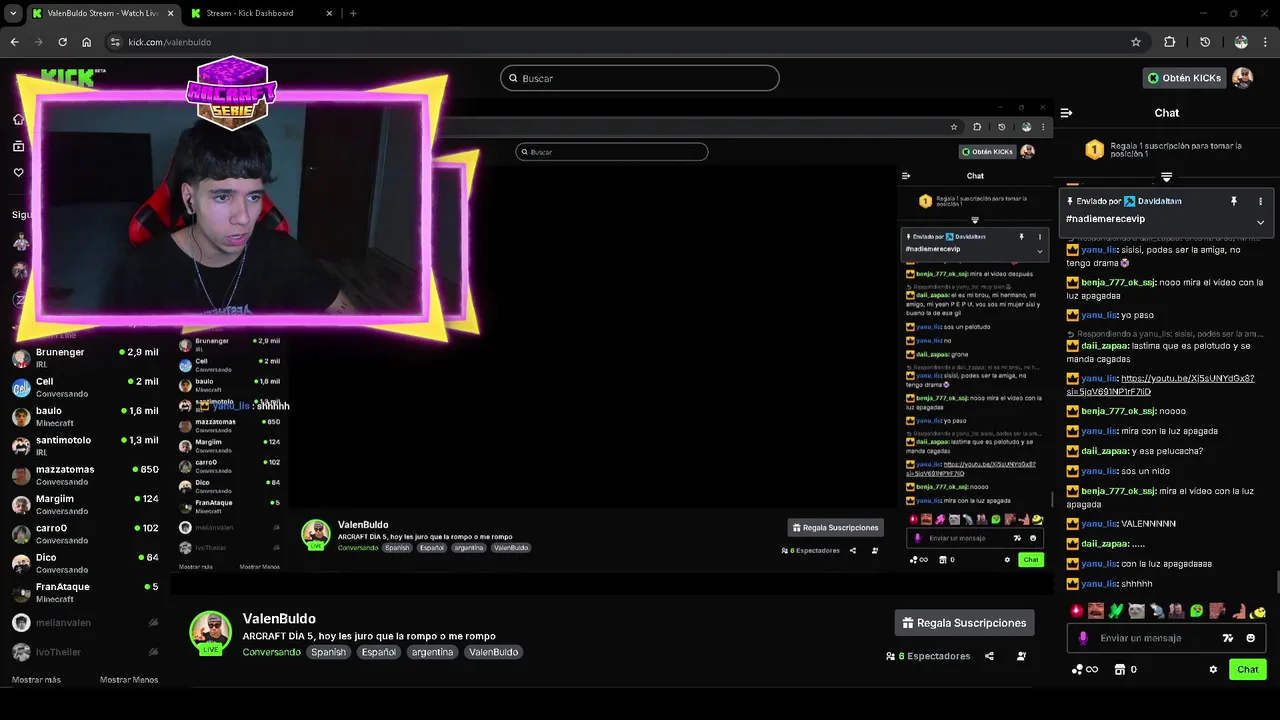1280x720 pixels.
Task: Click the user icon beside the share button
Action: click(x=1021, y=656)
